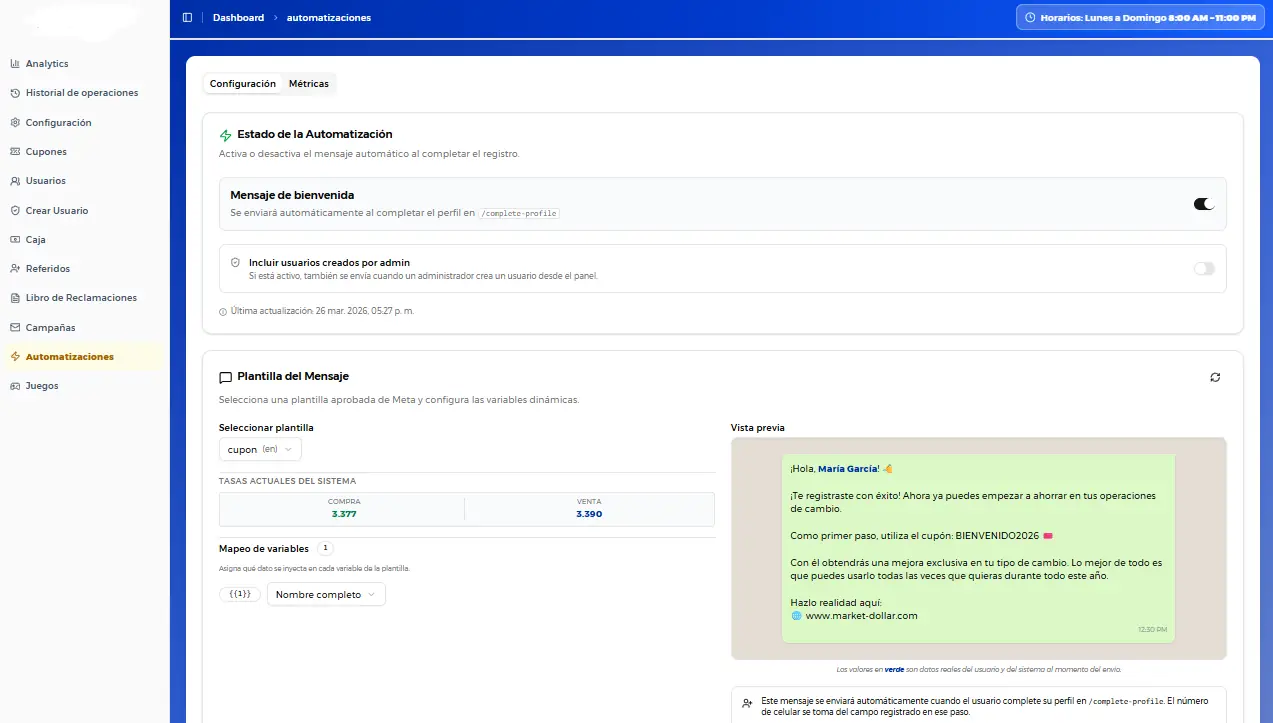Click the variable count badge beside Mapeo de variables

click(x=326, y=549)
